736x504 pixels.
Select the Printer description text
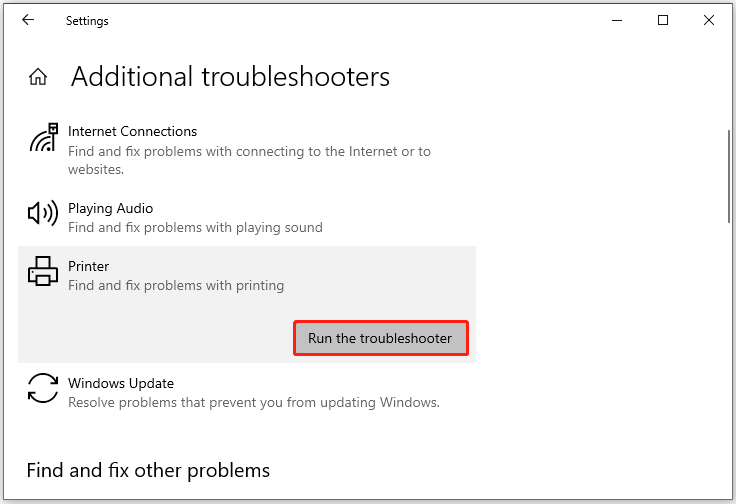(176, 286)
